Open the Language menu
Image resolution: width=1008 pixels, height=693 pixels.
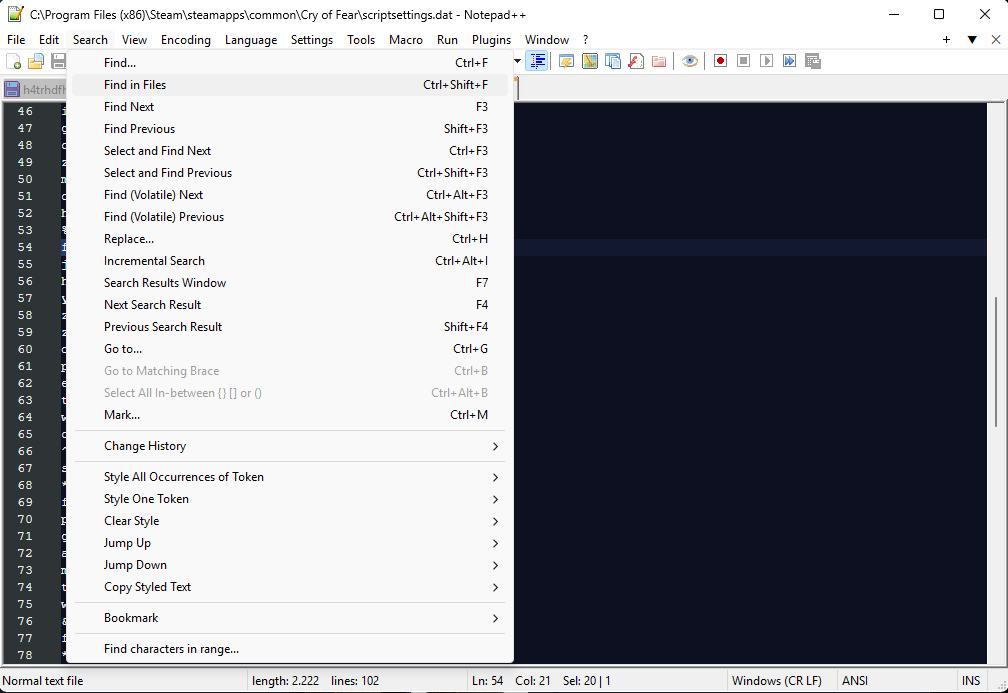(x=251, y=40)
